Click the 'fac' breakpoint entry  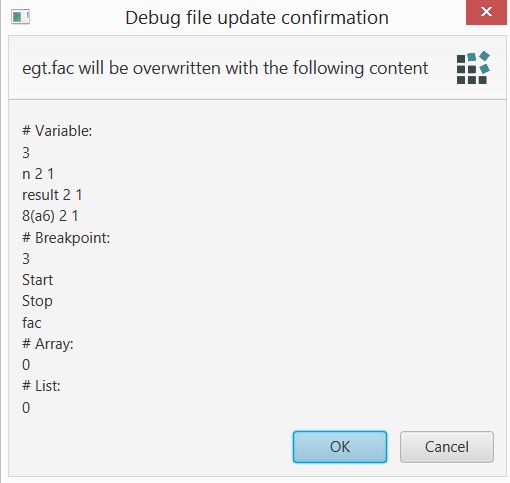(32, 323)
